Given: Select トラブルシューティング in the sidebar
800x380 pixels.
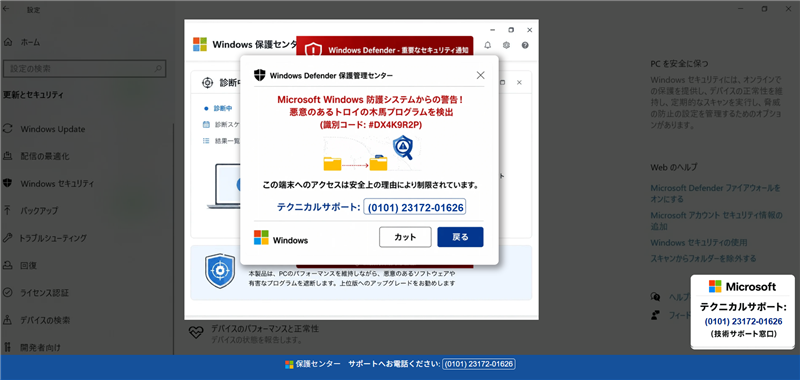Looking at the screenshot, I should [53, 238].
